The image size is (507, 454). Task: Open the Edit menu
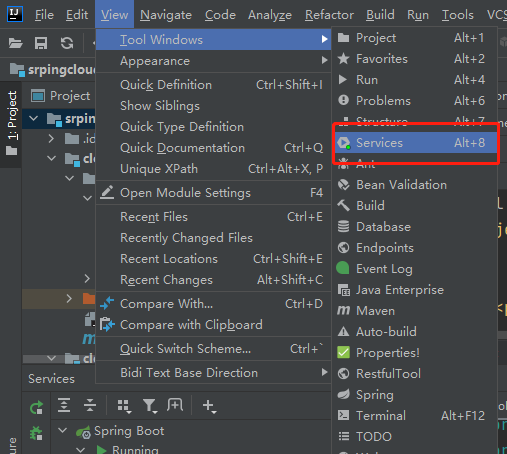click(x=77, y=15)
